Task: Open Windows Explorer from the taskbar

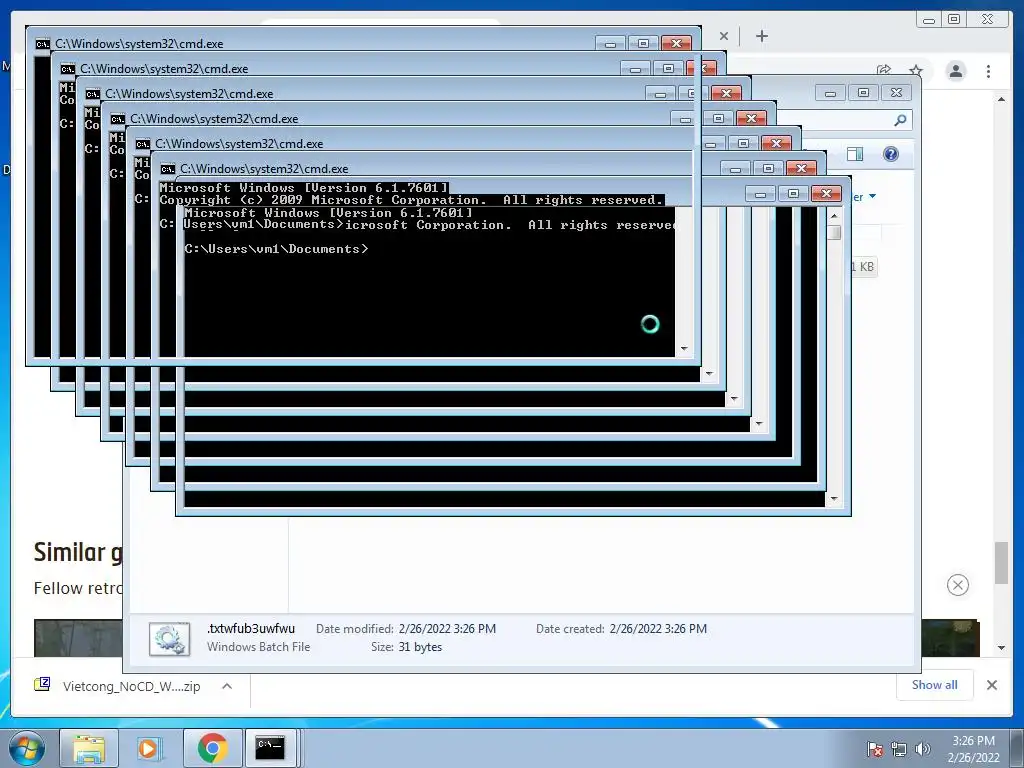Action: [x=89, y=748]
